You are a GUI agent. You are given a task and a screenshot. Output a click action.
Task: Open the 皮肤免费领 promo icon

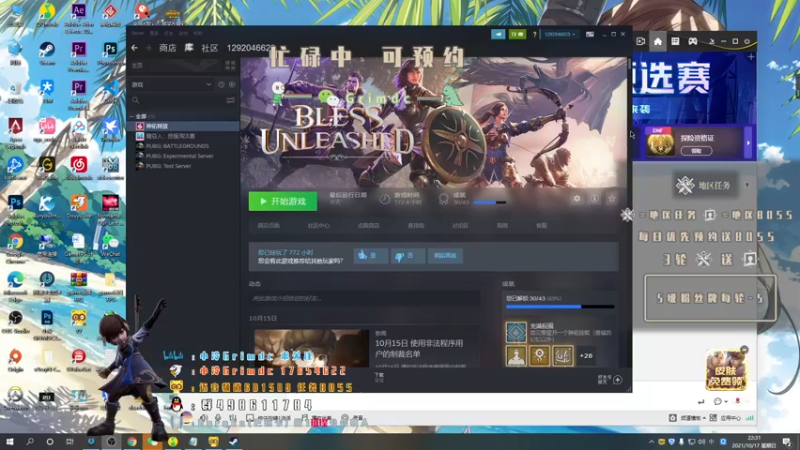(x=726, y=369)
